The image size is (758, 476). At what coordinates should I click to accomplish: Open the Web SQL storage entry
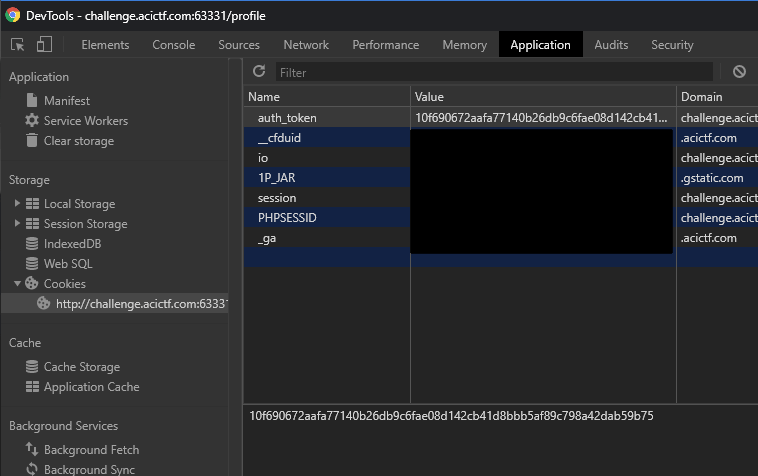tap(68, 264)
